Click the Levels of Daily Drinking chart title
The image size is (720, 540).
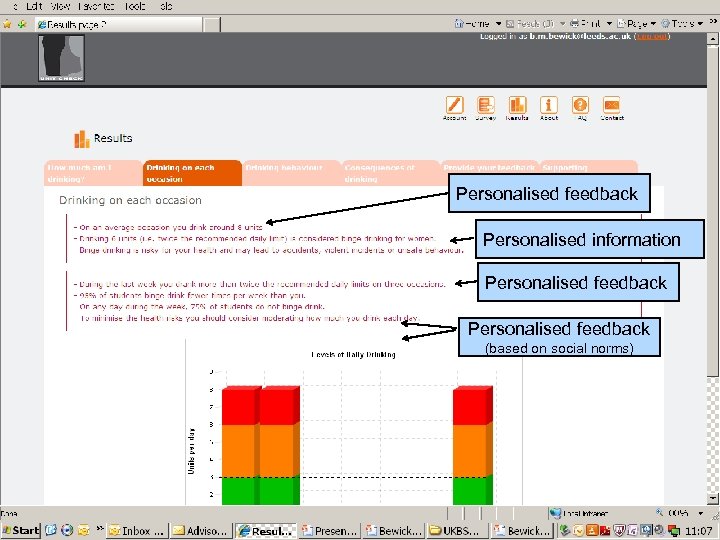[x=353, y=354]
